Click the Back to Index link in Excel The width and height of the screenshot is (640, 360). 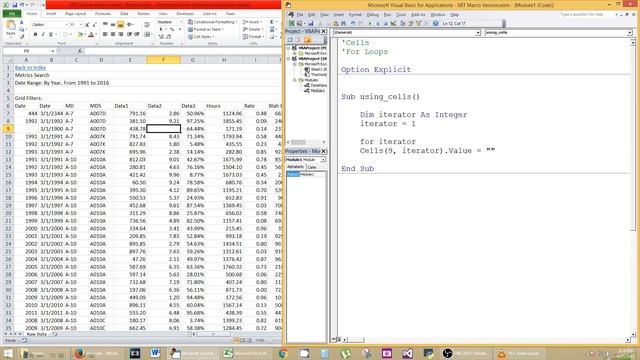point(30,68)
